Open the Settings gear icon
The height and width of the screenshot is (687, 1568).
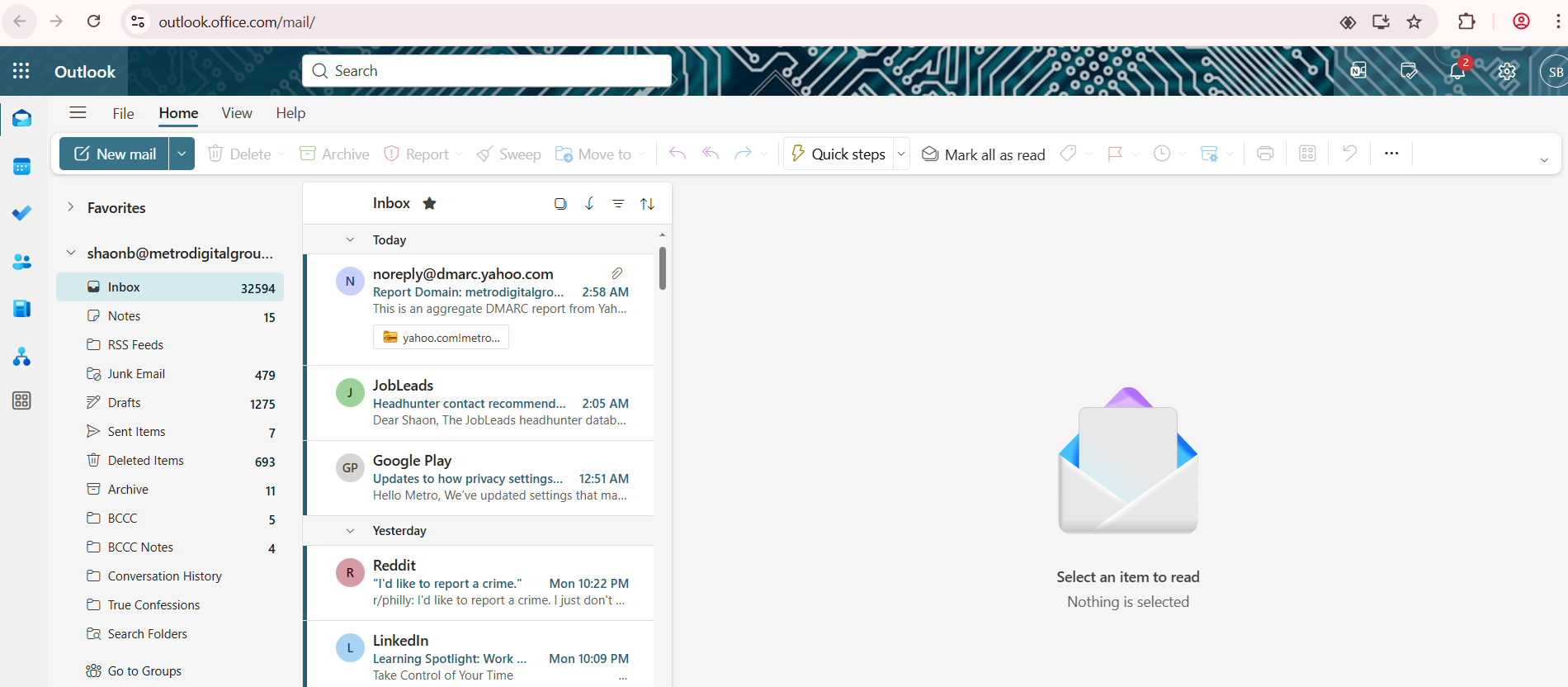pyautogui.click(x=1507, y=71)
